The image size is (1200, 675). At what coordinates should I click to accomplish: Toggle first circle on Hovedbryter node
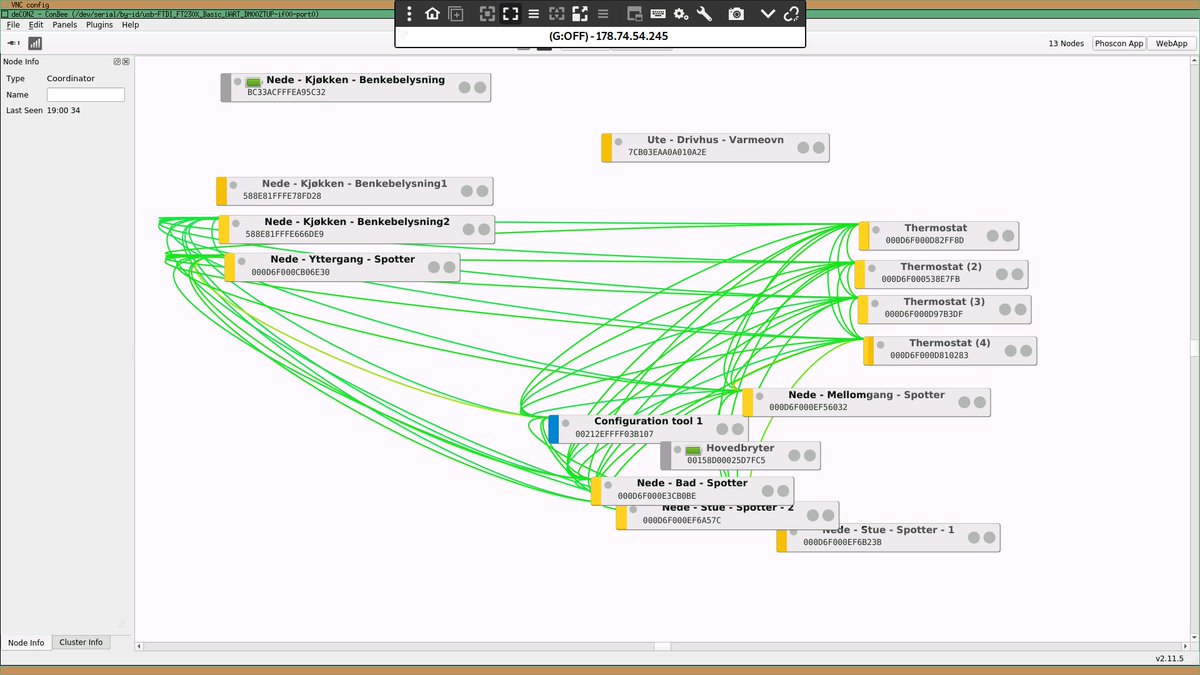(794, 456)
